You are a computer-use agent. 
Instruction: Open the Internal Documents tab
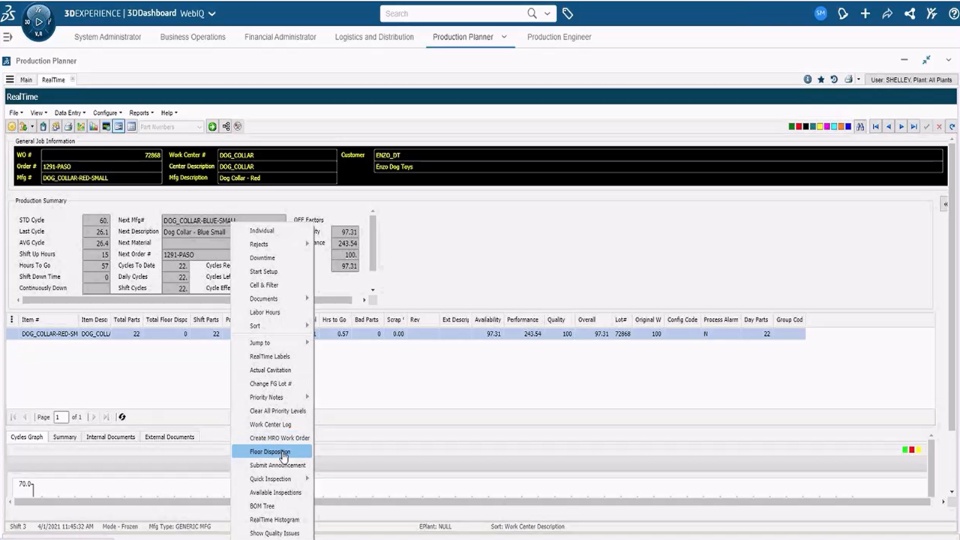tap(110, 437)
